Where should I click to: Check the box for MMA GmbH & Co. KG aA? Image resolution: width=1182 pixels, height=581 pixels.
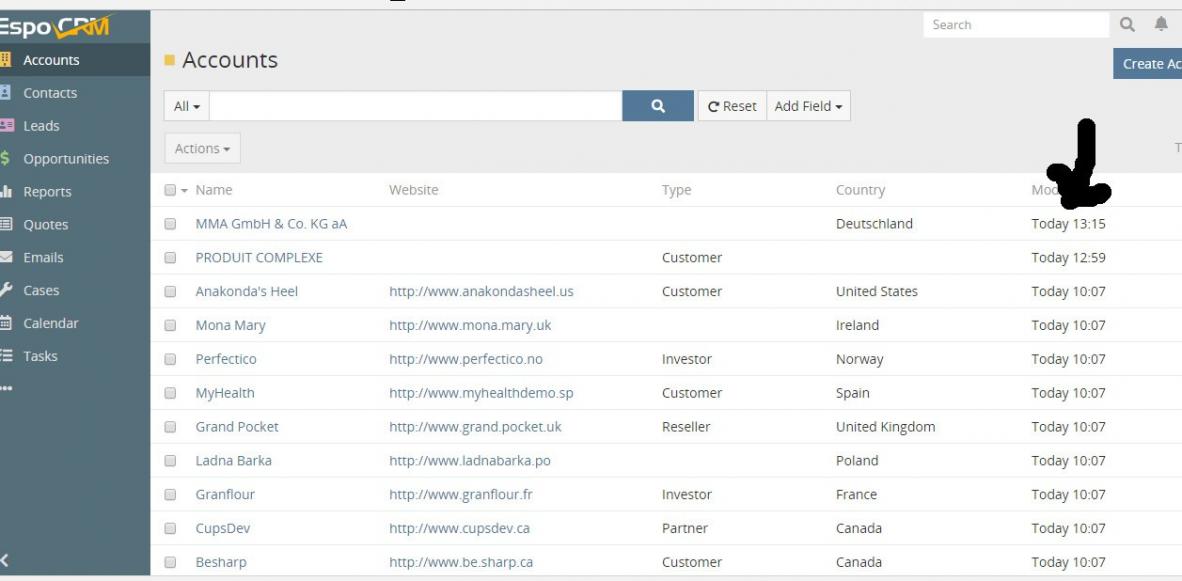(x=170, y=224)
